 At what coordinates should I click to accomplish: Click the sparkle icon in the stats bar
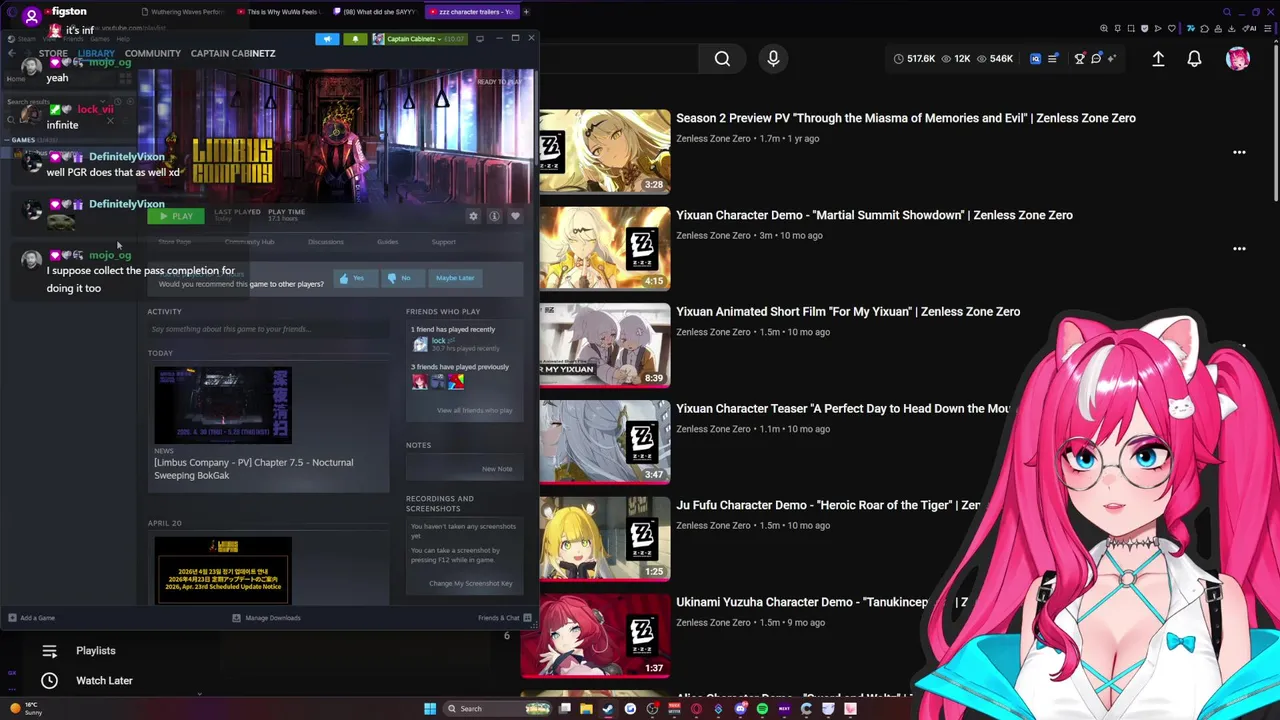1114,59
